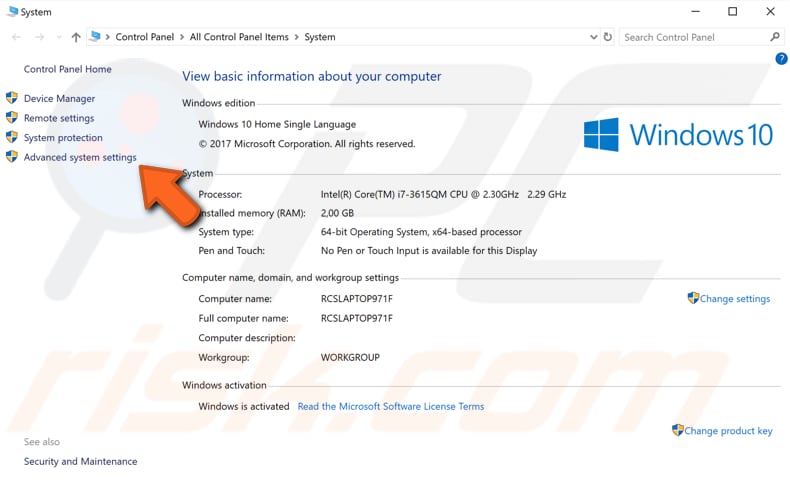Click Change product key link
790x483 pixels.
pyautogui.click(x=728, y=431)
